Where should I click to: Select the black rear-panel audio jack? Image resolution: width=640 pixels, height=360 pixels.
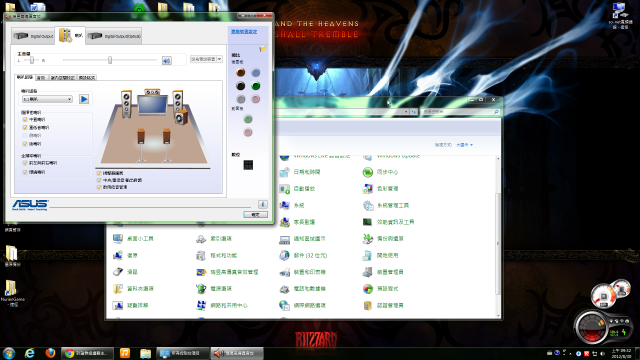(x=241, y=86)
